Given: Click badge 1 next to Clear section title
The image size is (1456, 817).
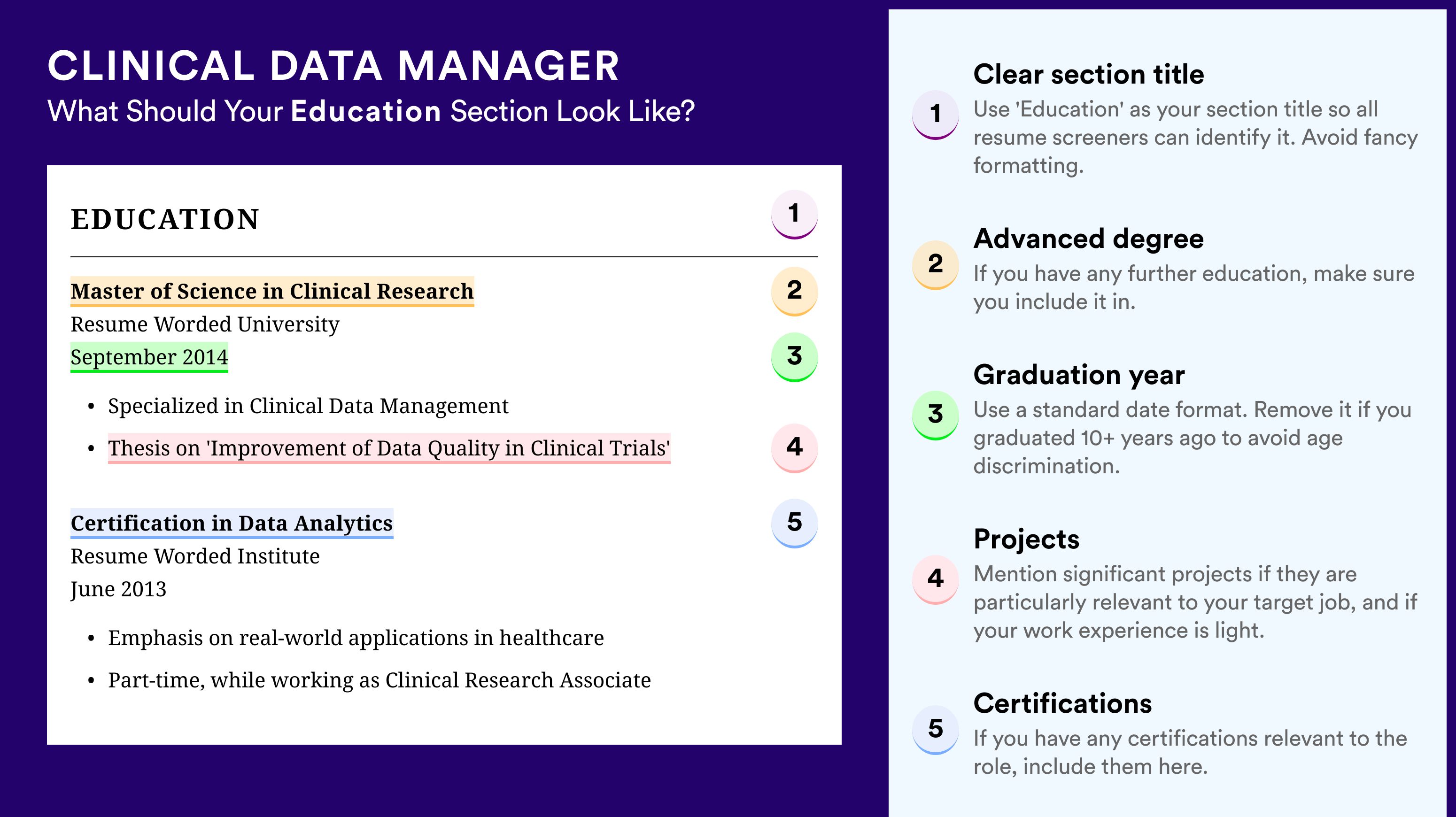Looking at the screenshot, I should point(936,114).
